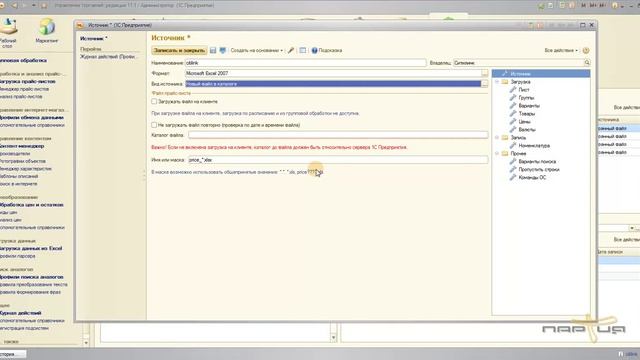Toggle Не загружать файл повторно checkbox

tap(154, 125)
